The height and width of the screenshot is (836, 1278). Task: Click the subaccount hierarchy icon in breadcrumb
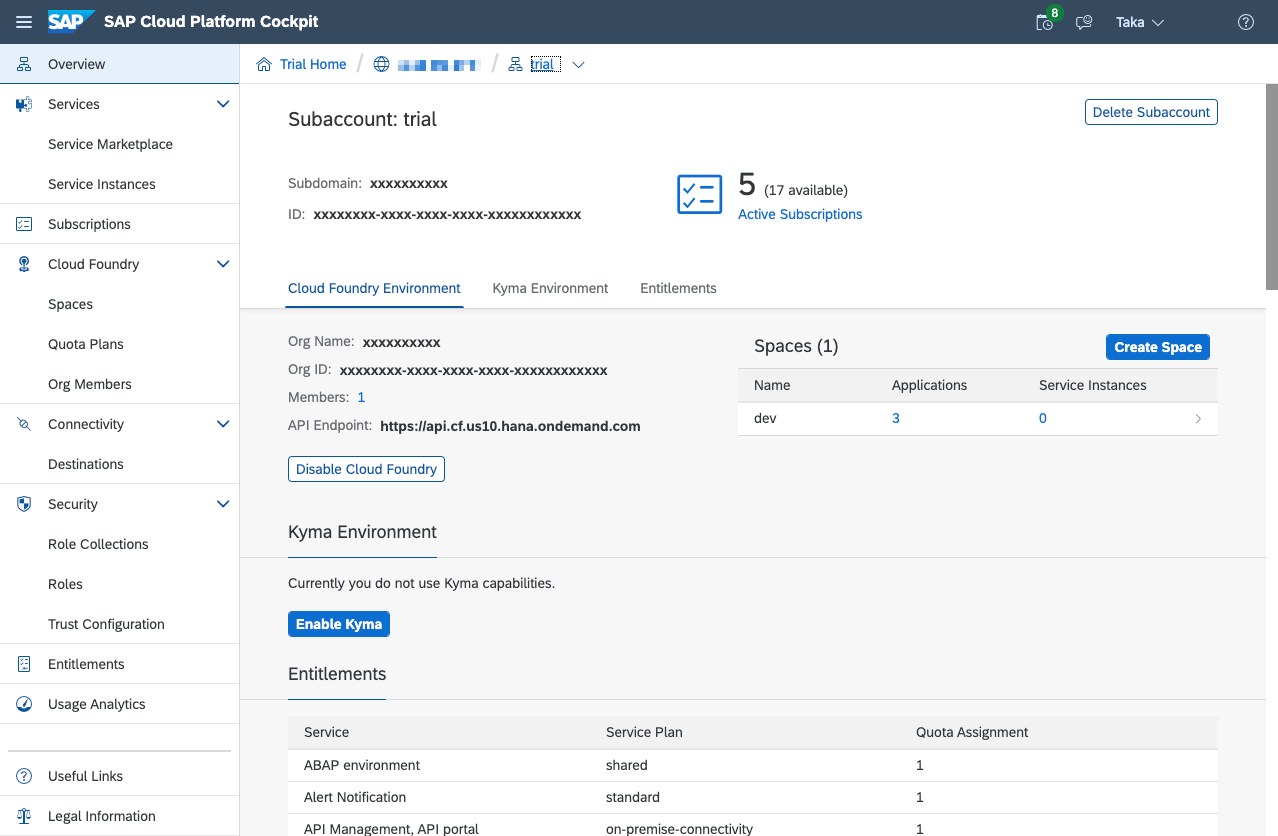point(516,64)
